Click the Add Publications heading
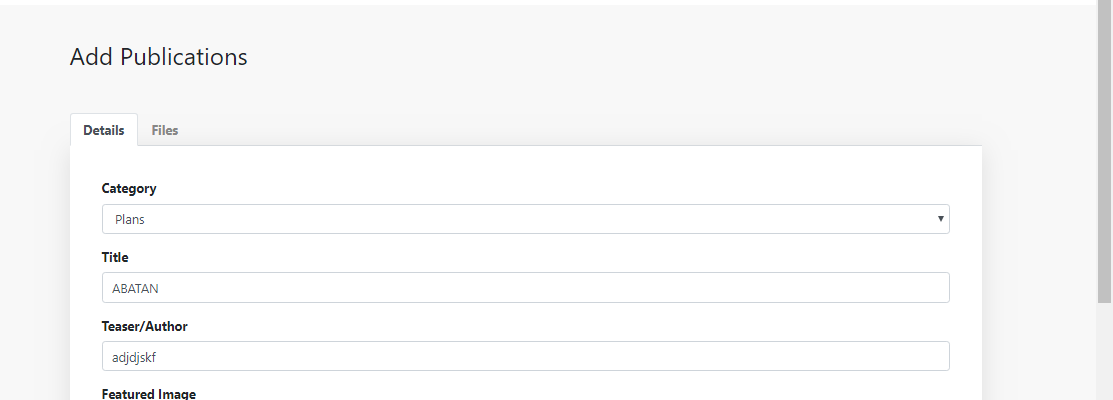The height and width of the screenshot is (400, 1113). tap(159, 57)
